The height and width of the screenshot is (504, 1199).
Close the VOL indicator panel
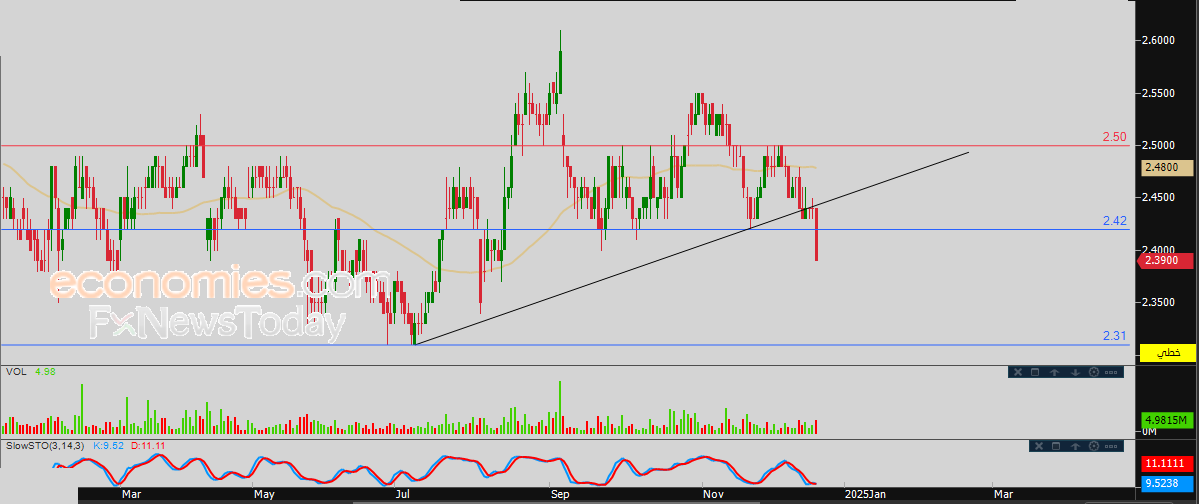[x=1018, y=372]
